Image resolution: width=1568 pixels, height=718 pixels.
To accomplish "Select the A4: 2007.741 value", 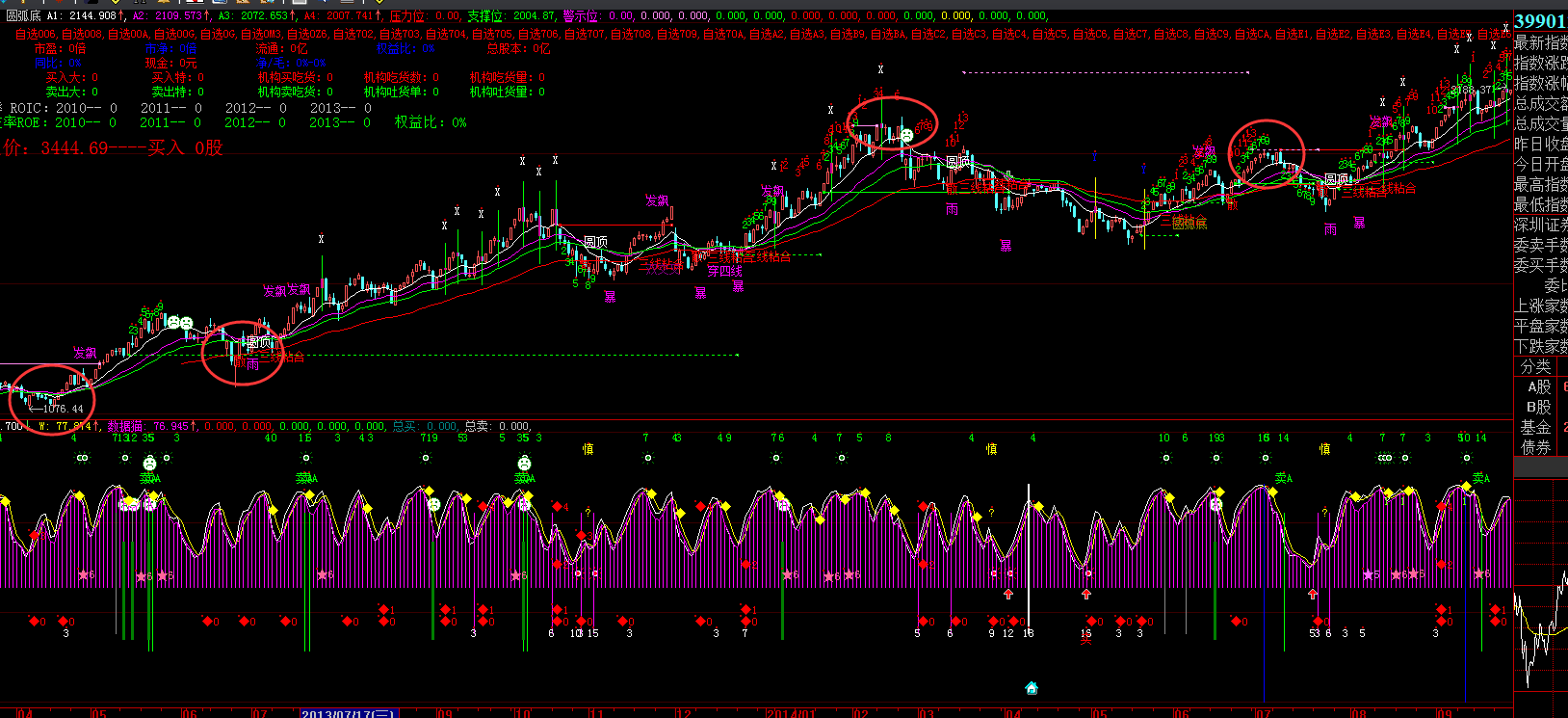I will click(x=342, y=15).
